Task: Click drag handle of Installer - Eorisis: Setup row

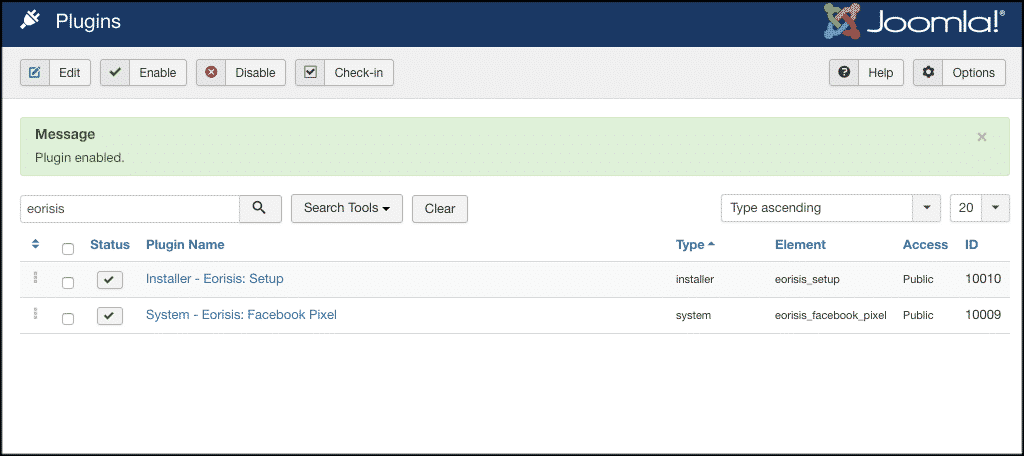Action: click(x=35, y=278)
